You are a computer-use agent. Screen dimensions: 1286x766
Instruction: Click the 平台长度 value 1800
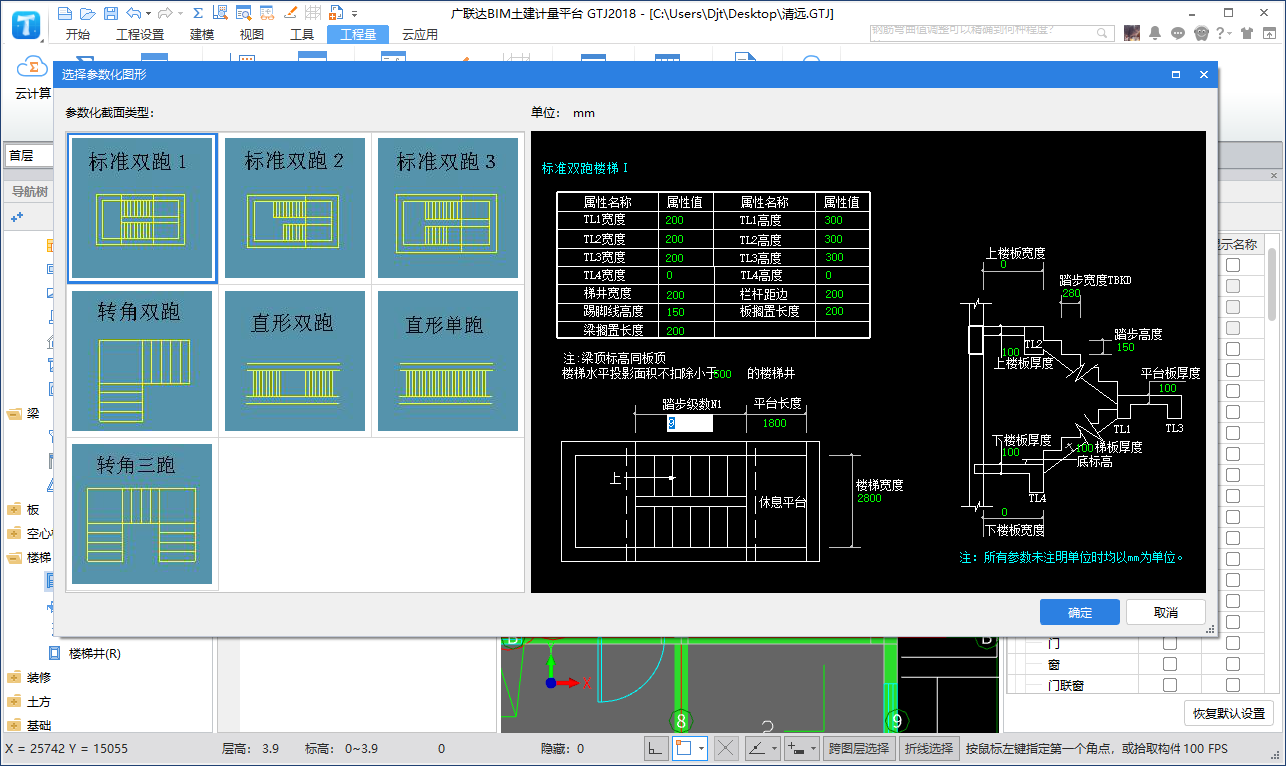(775, 423)
